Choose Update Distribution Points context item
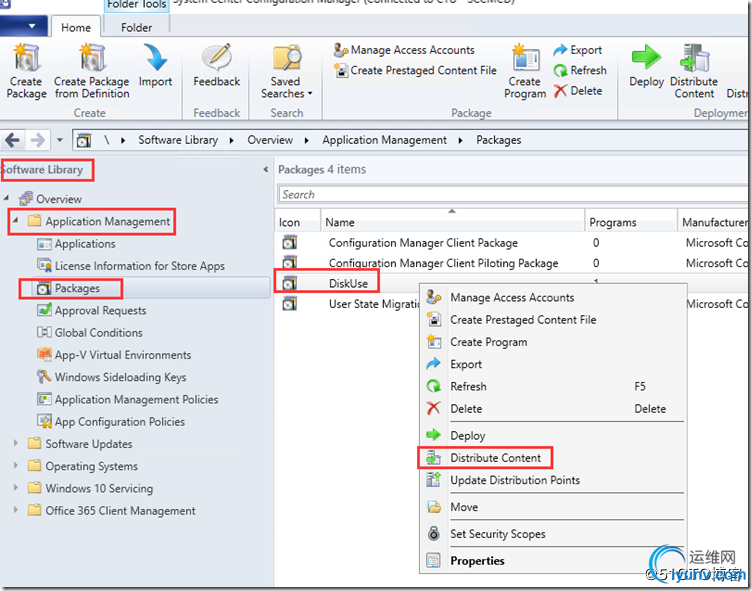Screen dimensions: 752x591 click(553, 480)
